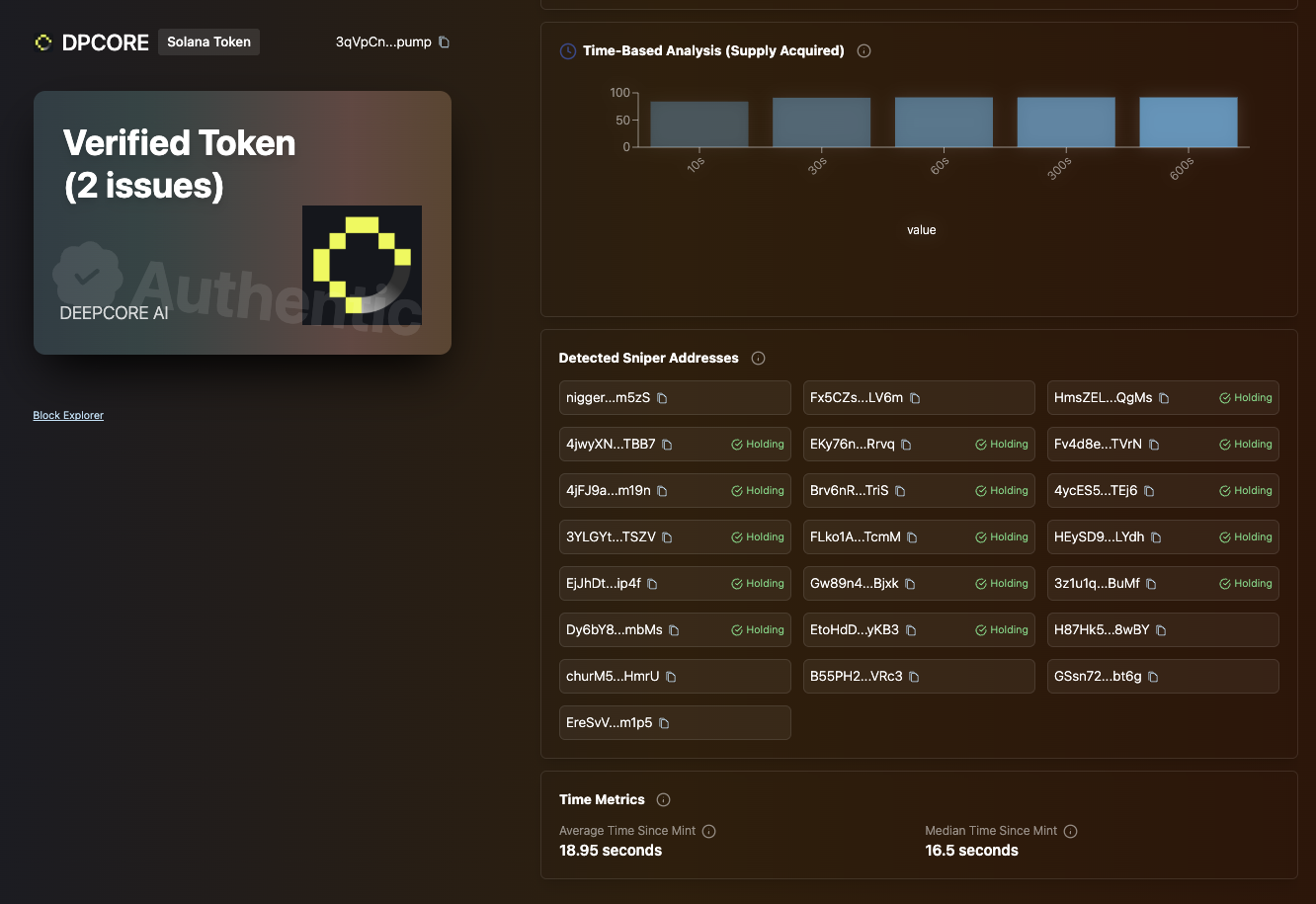The width and height of the screenshot is (1316, 904).
Task: Click the Holding badge on 3z1u1q...BuMf
Action: pos(1246,584)
